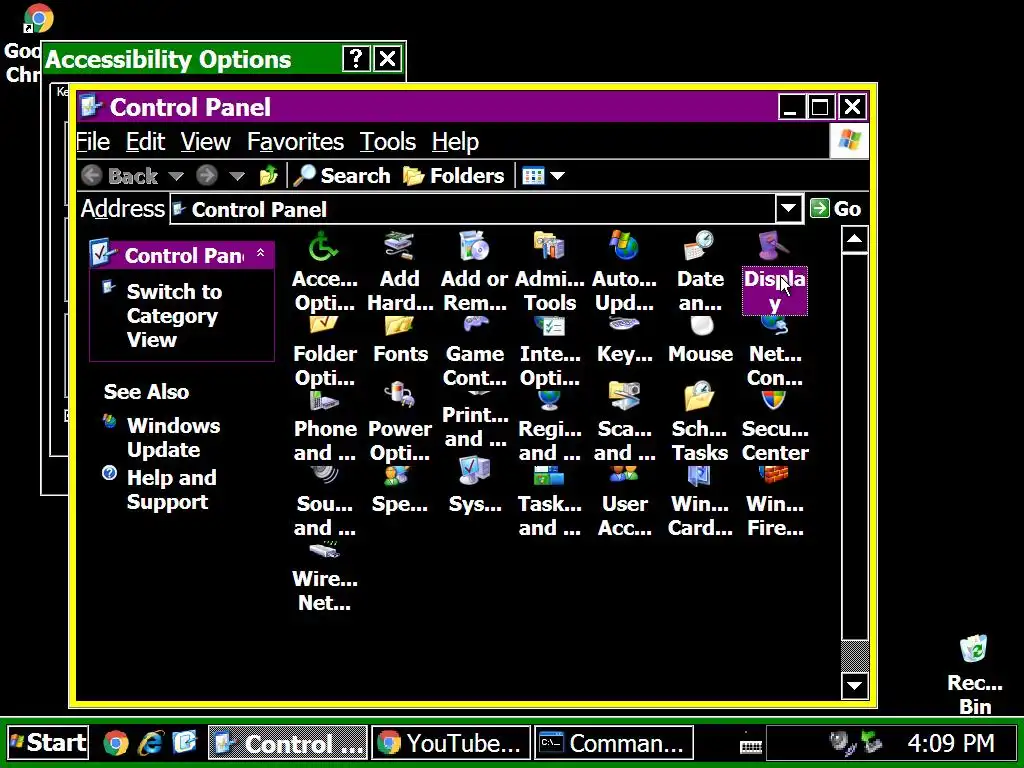Screen dimensions: 1024x768
Task: Open the Speech applet icon
Action: [x=400, y=491]
